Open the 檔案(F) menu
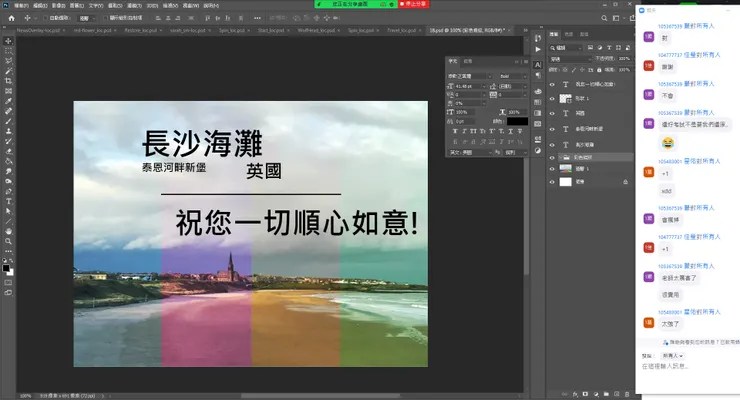Image resolution: width=740 pixels, height=400 pixels. point(21,6)
